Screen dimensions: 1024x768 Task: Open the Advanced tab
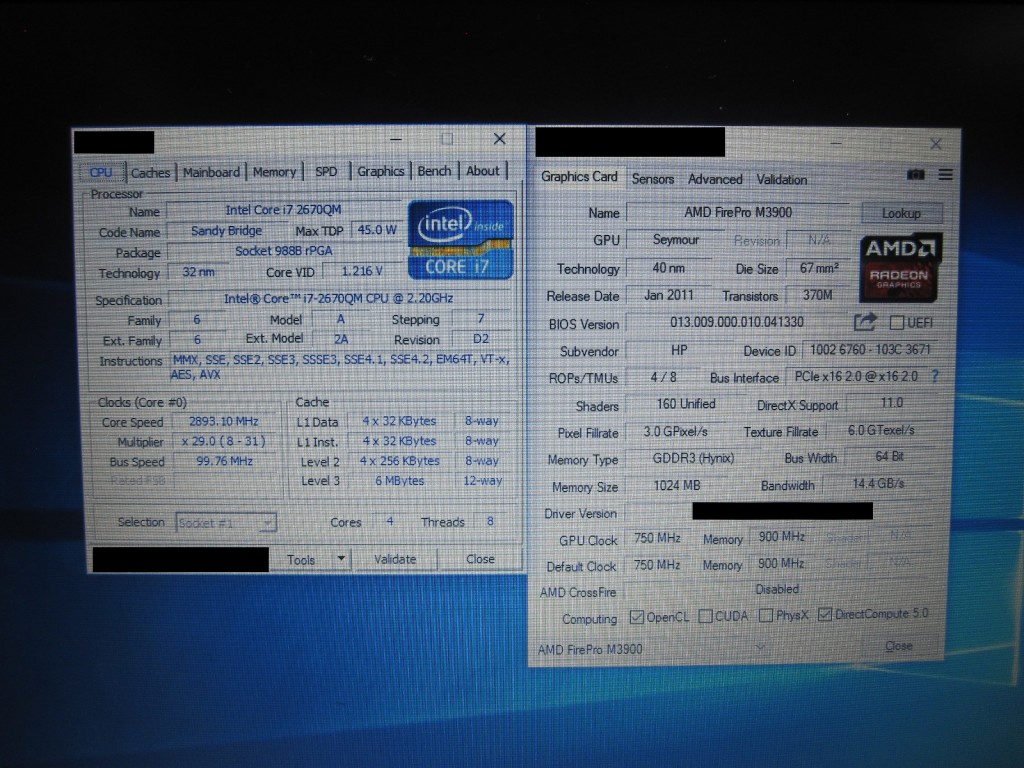[715, 179]
